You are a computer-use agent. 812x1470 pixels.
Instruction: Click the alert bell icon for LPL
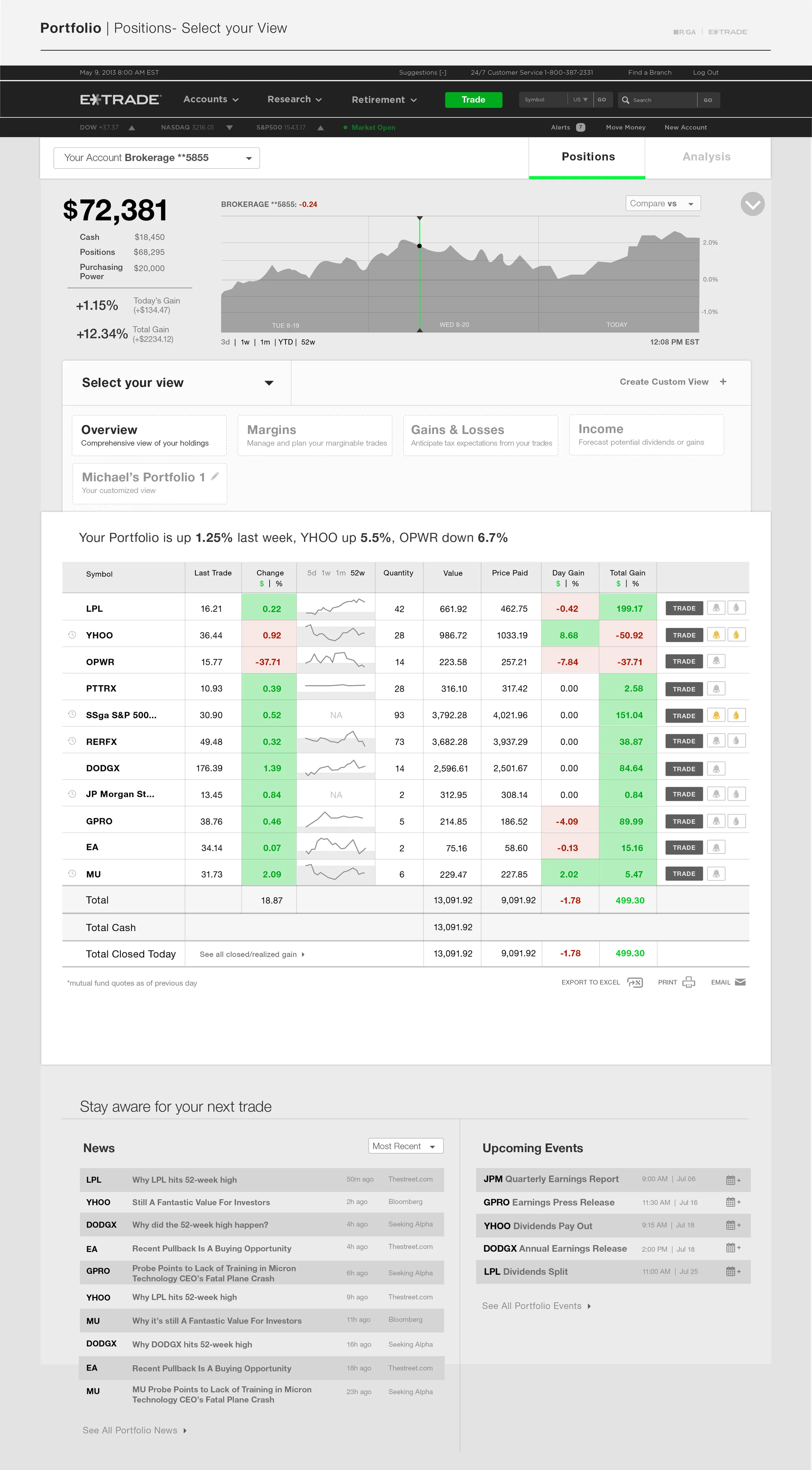pyautogui.click(x=716, y=608)
